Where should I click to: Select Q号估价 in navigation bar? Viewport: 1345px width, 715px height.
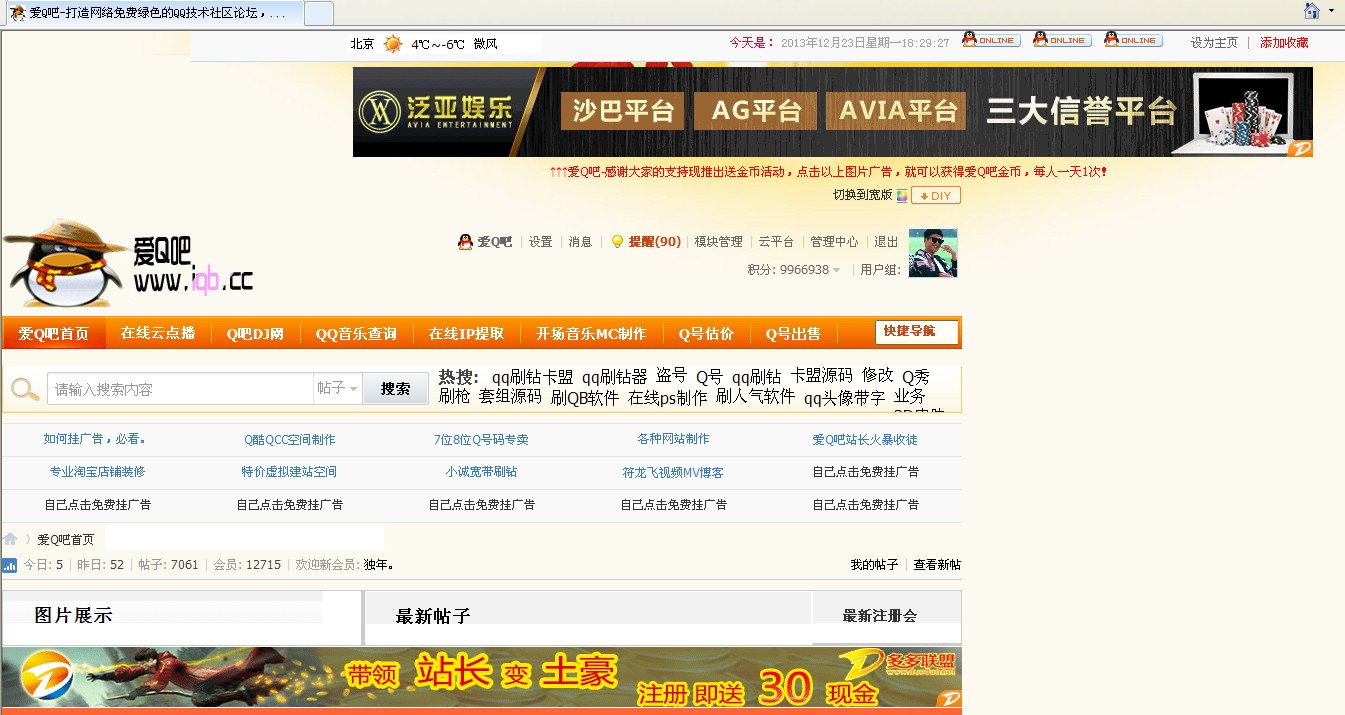pos(706,333)
